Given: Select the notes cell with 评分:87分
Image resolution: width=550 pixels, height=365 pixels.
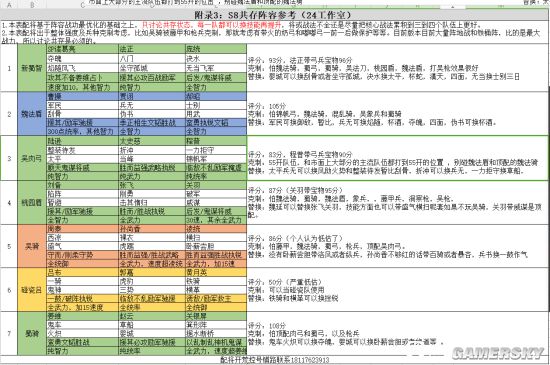Looking at the screenshot, I should click(397, 203).
